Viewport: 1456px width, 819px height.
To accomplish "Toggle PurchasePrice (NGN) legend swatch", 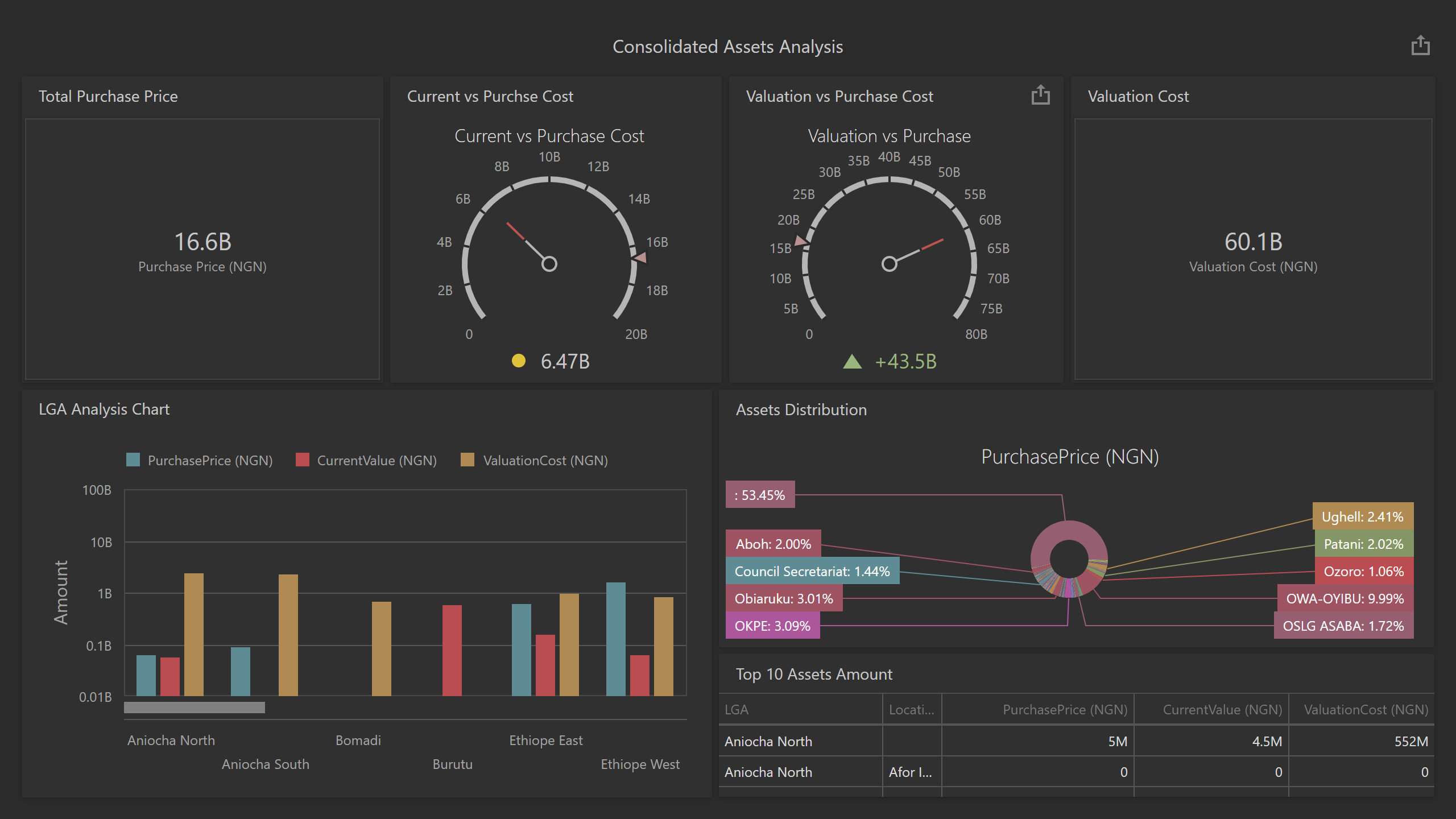I will pos(133,460).
